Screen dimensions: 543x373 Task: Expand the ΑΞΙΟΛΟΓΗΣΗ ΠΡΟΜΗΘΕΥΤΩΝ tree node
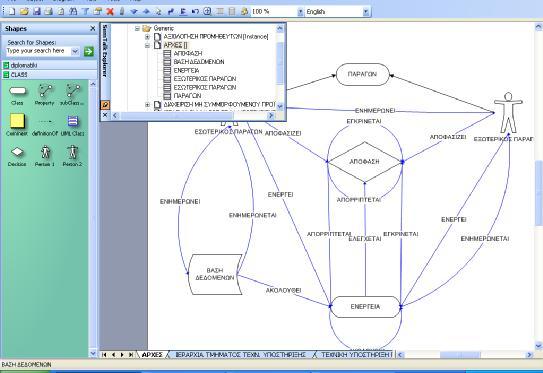(x=147, y=37)
